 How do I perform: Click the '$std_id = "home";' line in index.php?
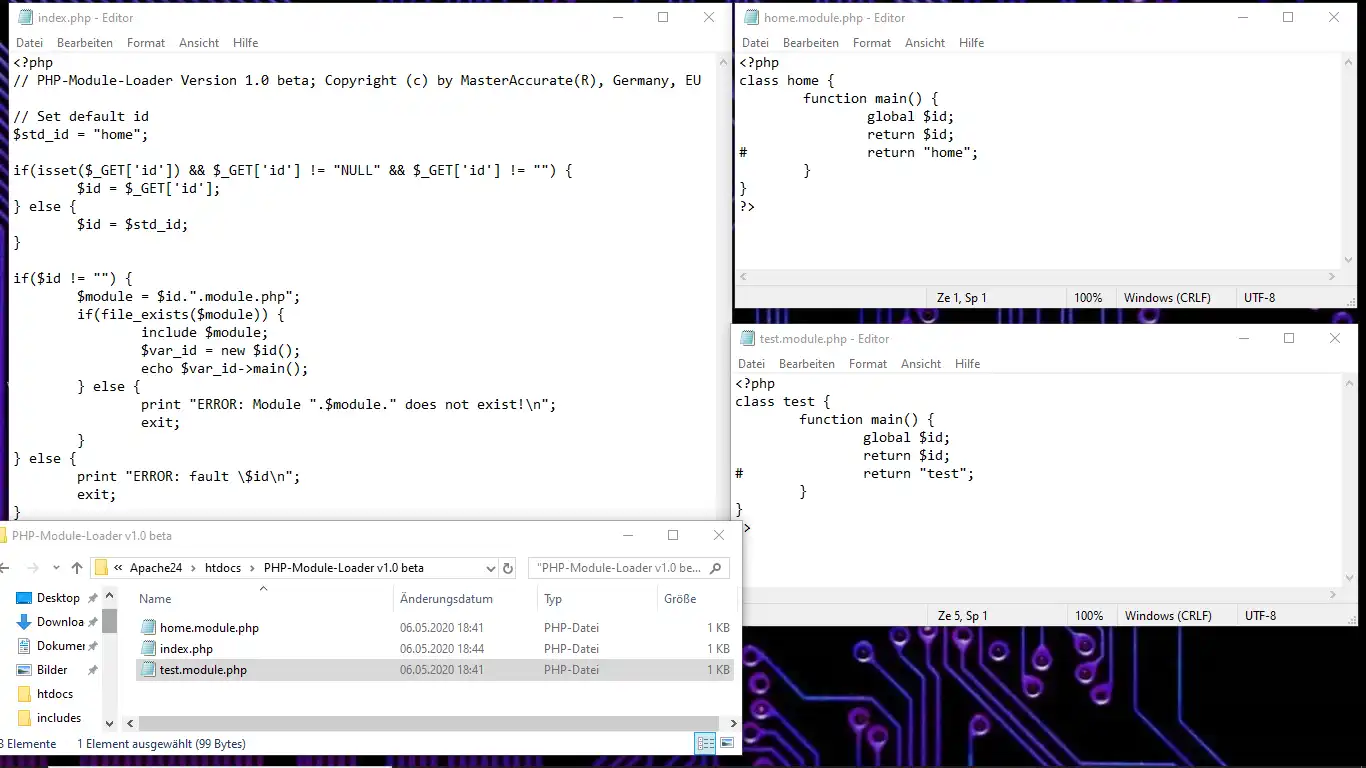click(x=81, y=135)
